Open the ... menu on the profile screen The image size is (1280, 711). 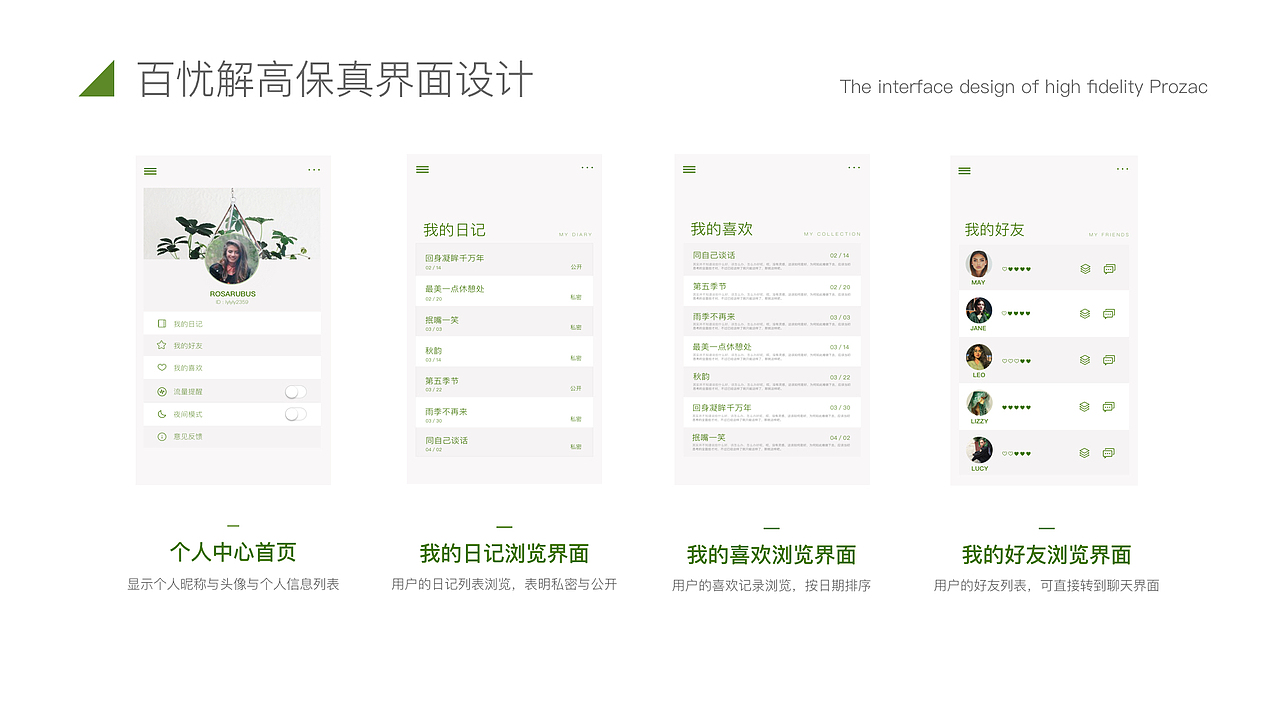coord(314,170)
